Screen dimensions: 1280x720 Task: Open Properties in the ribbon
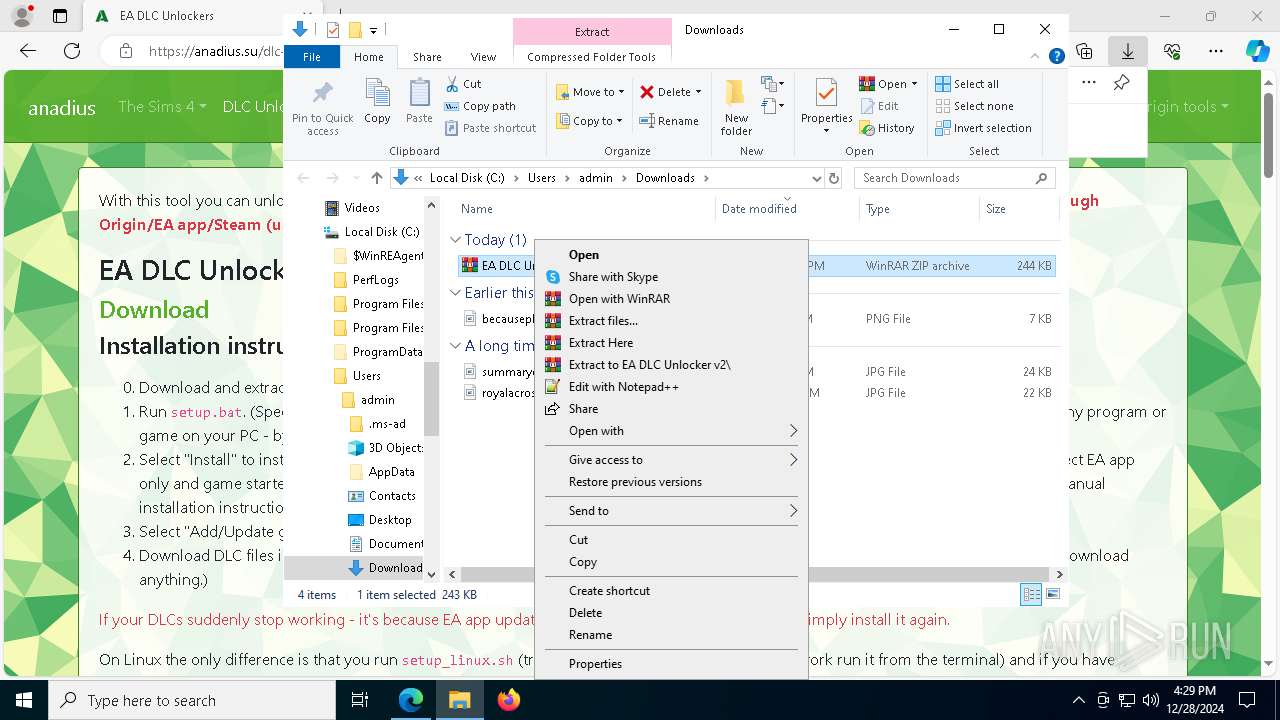coord(826,108)
